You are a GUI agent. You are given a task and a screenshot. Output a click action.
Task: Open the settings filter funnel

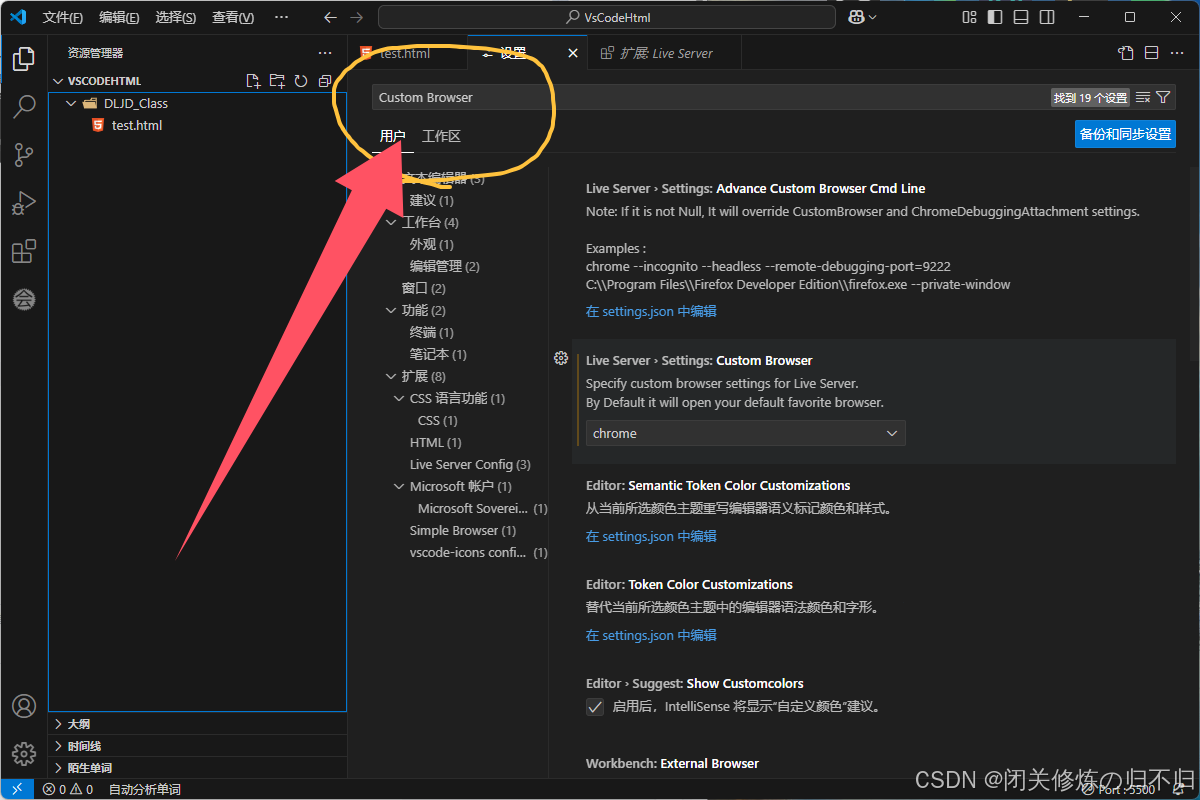point(1163,97)
